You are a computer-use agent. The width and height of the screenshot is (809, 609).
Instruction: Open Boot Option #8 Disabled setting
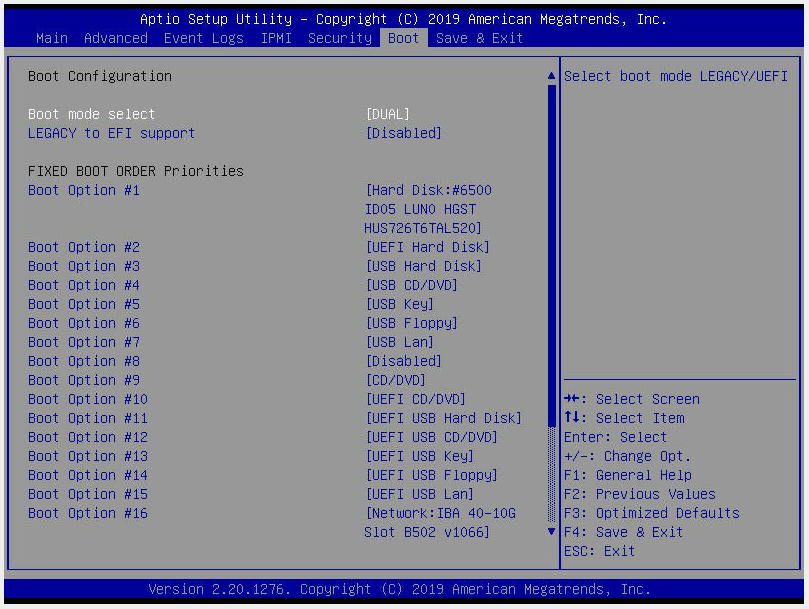[x=404, y=361]
